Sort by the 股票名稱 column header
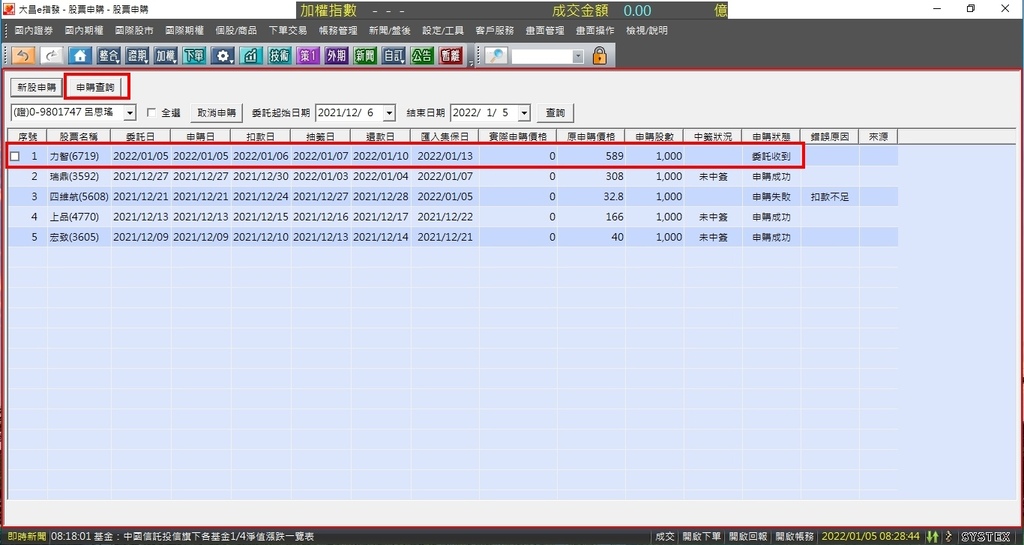Image resolution: width=1024 pixels, height=545 pixels. [79, 136]
